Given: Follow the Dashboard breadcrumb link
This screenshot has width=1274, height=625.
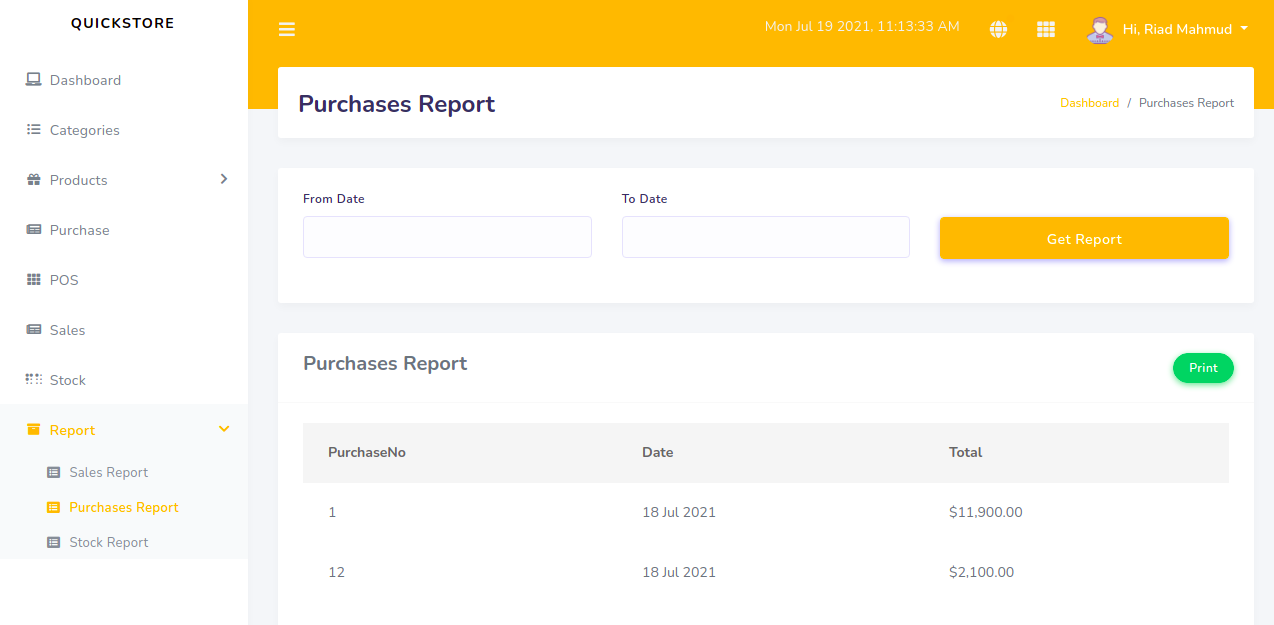Looking at the screenshot, I should tap(1089, 103).
